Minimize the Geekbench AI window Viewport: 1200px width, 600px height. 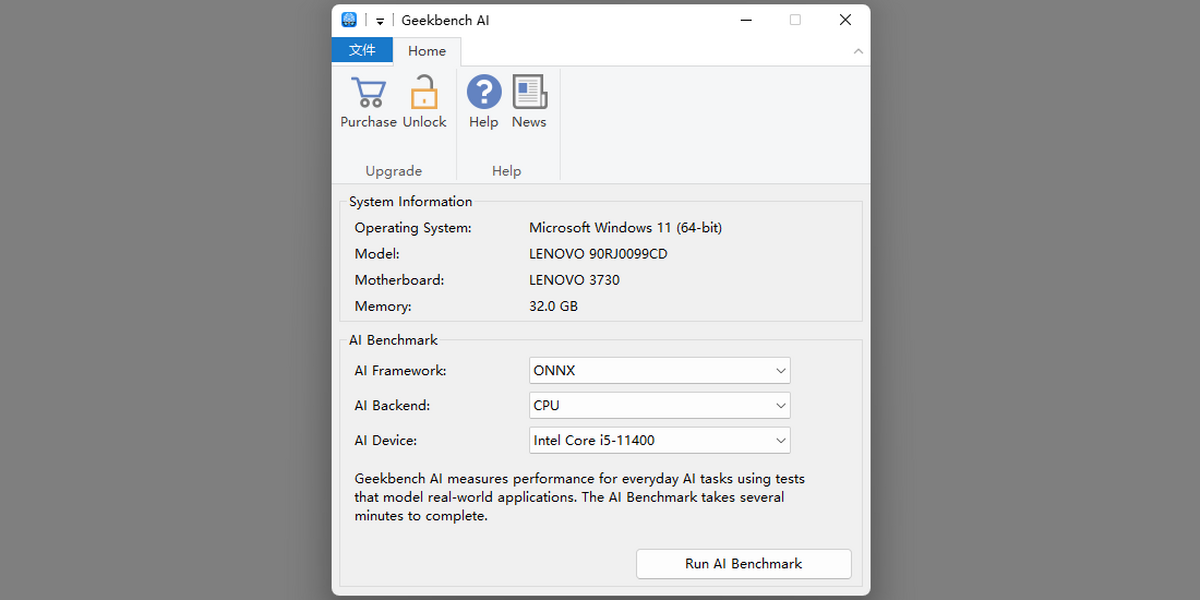point(746,20)
